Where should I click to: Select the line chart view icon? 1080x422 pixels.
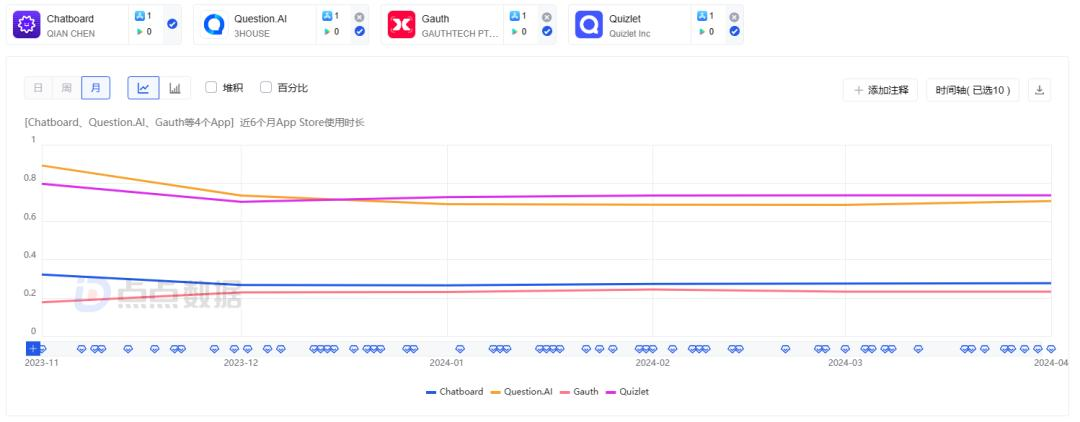click(x=143, y=88)
